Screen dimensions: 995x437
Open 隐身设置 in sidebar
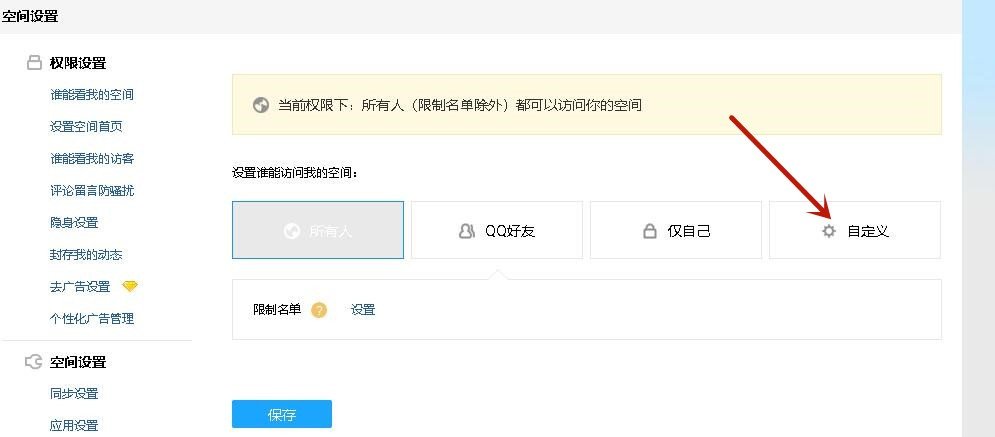[x=74, y=223]
